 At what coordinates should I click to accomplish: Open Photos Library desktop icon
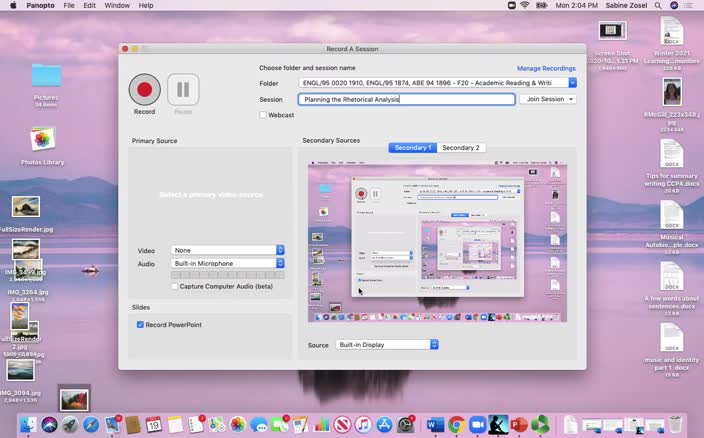pyautogui.click(x=42, y=140)
